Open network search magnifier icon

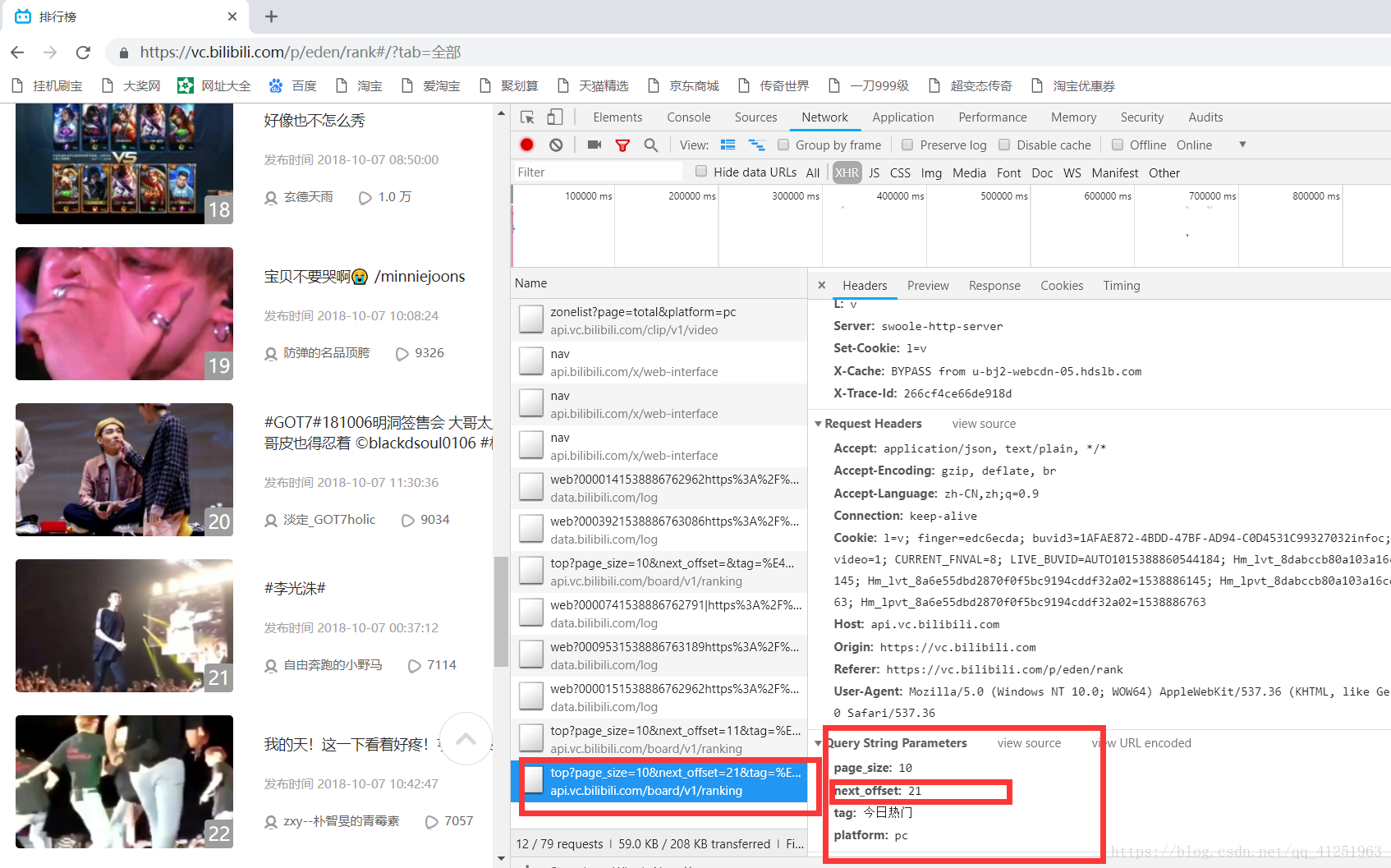650,145
